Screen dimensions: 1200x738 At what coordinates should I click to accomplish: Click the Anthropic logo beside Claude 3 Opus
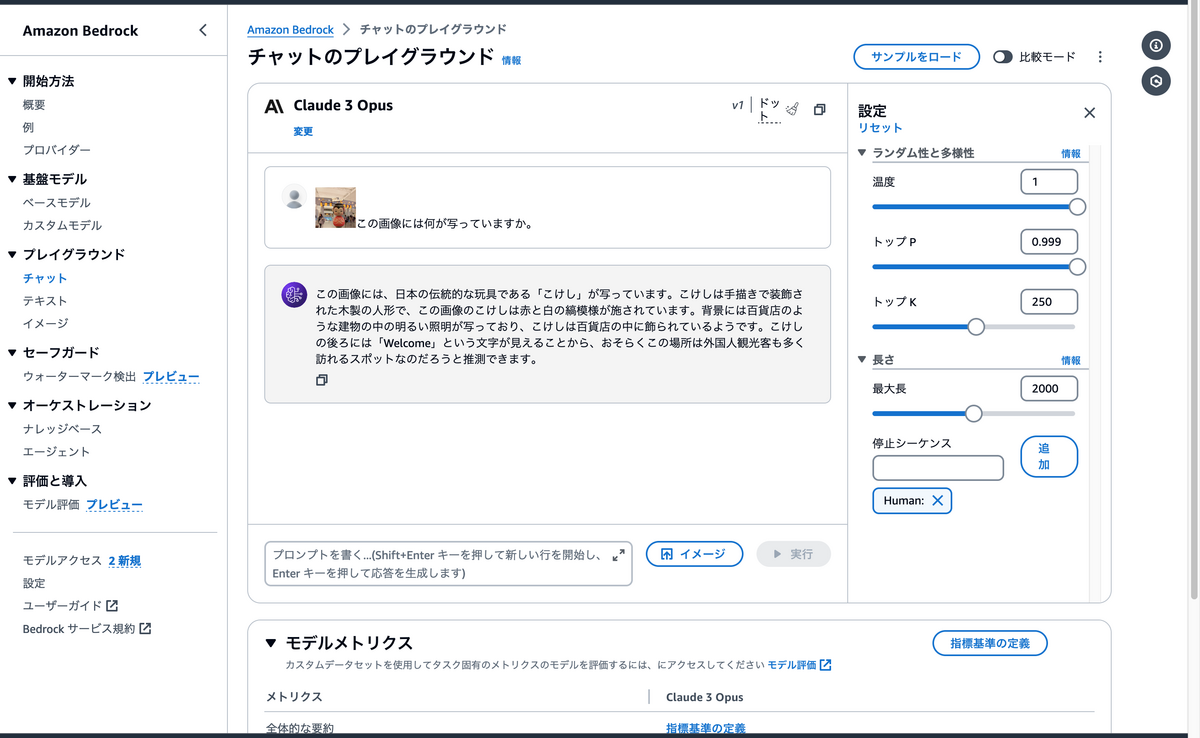pos(274,106)
